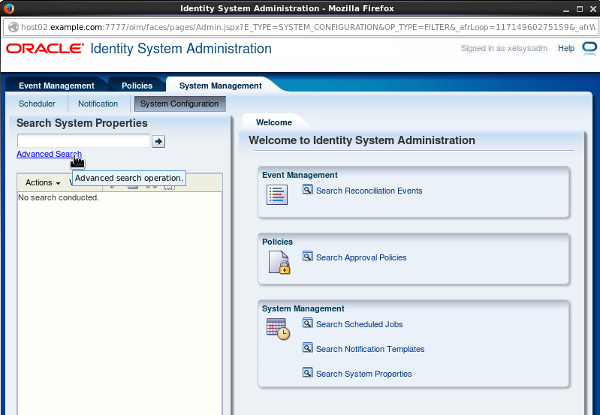Open Search Scheduled Jobs link

point(359,324)
